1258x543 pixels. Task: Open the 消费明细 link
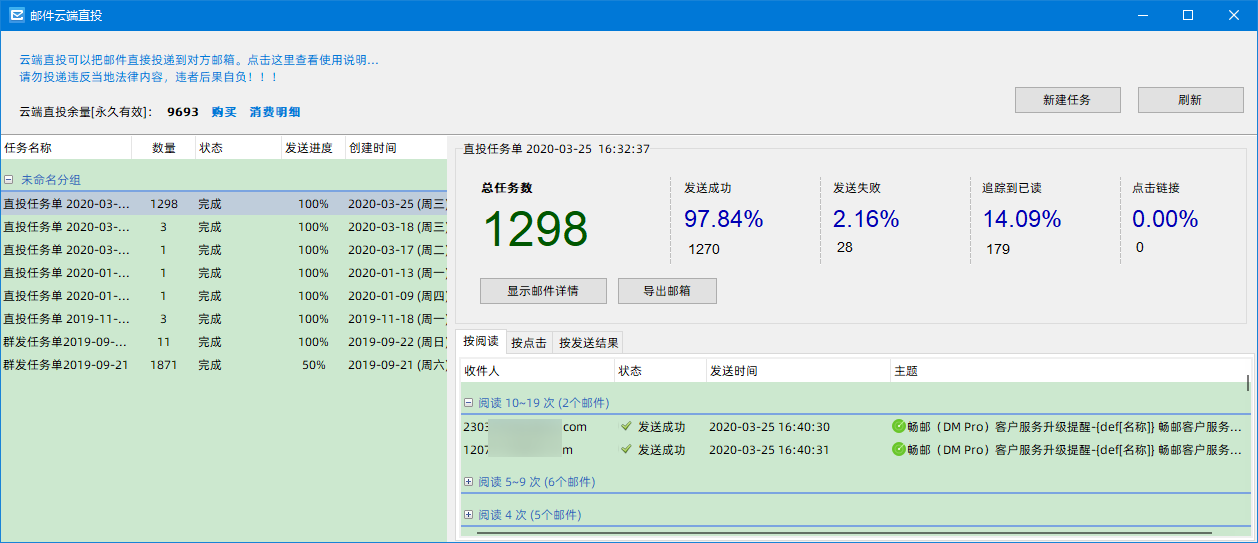(x=275, y=112)
